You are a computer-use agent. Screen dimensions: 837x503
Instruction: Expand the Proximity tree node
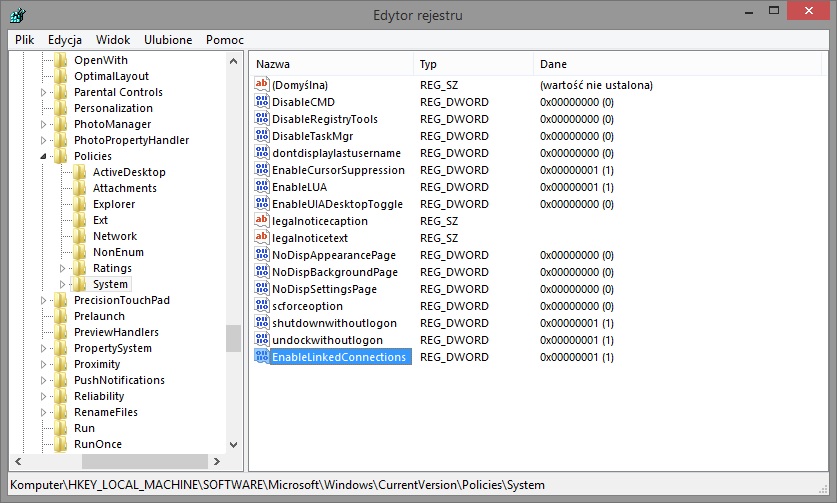point(43,364)
